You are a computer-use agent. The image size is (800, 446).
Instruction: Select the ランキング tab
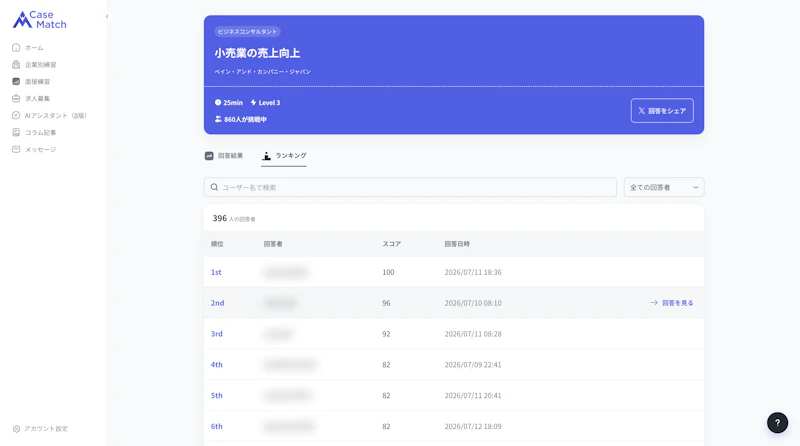click(x=284, y=156)
